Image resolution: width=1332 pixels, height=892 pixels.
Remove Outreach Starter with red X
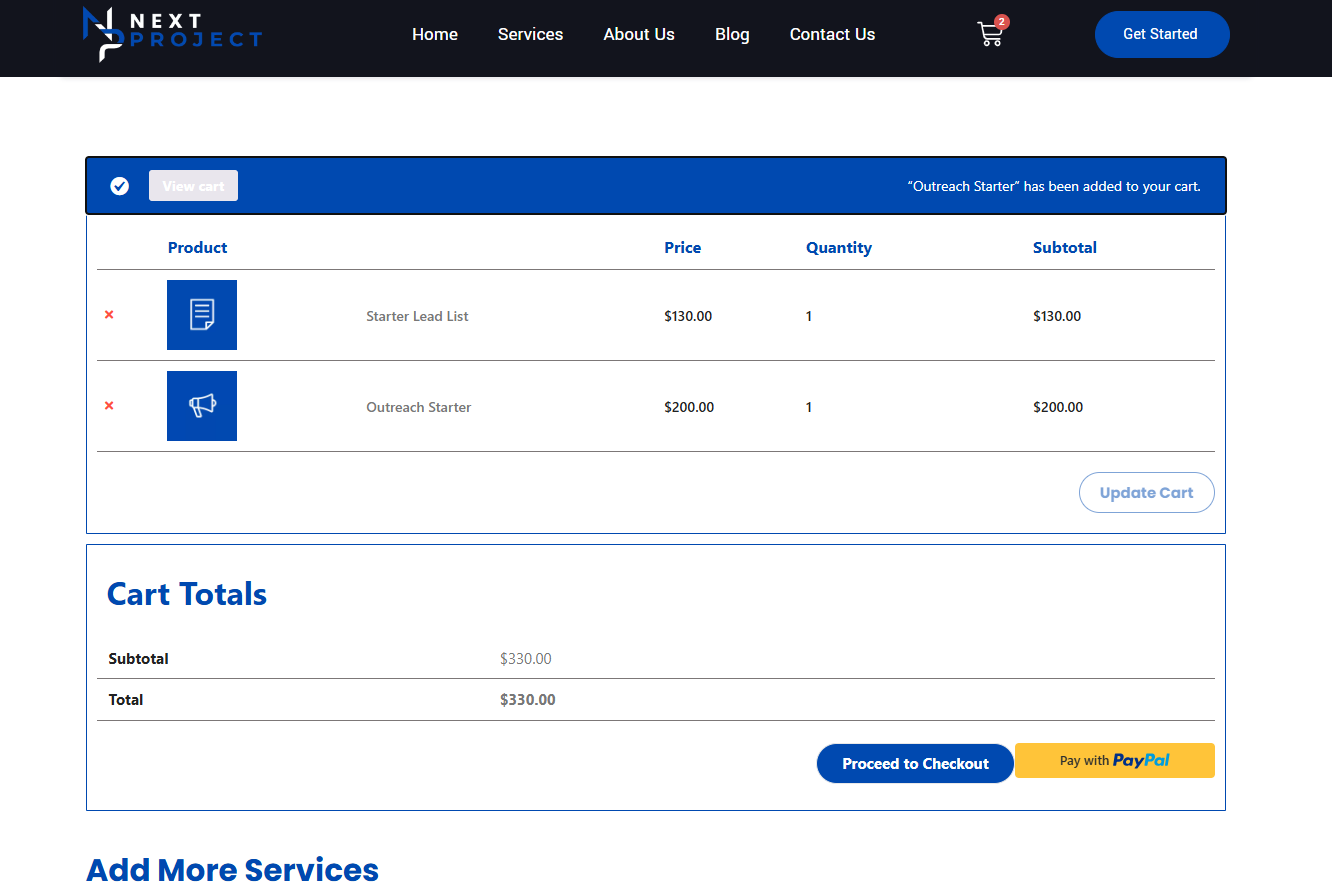(109, 406)
